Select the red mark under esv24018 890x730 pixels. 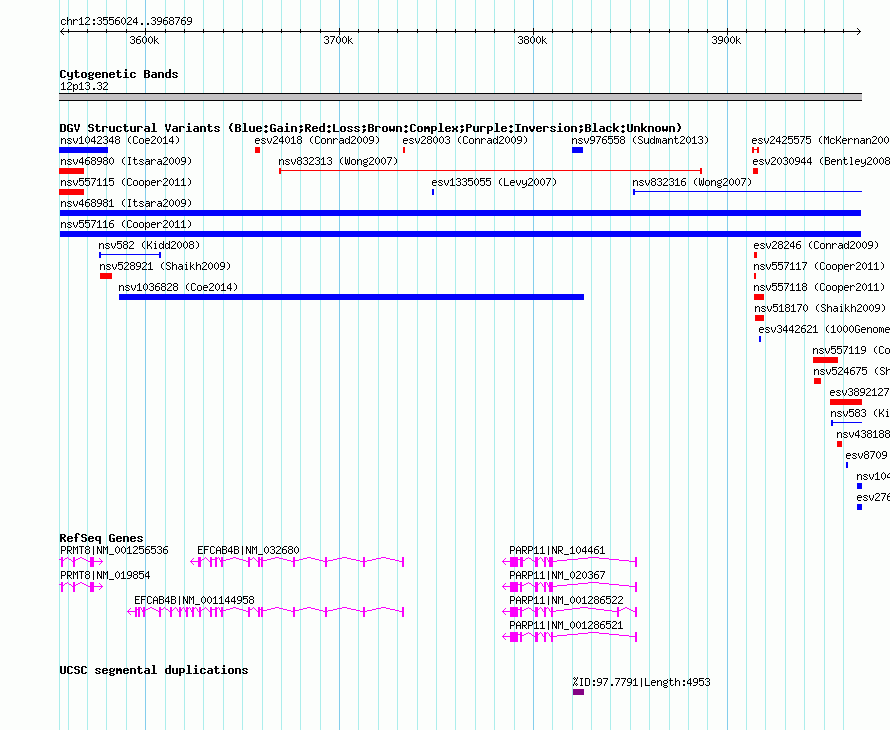(x=258, y=150)
